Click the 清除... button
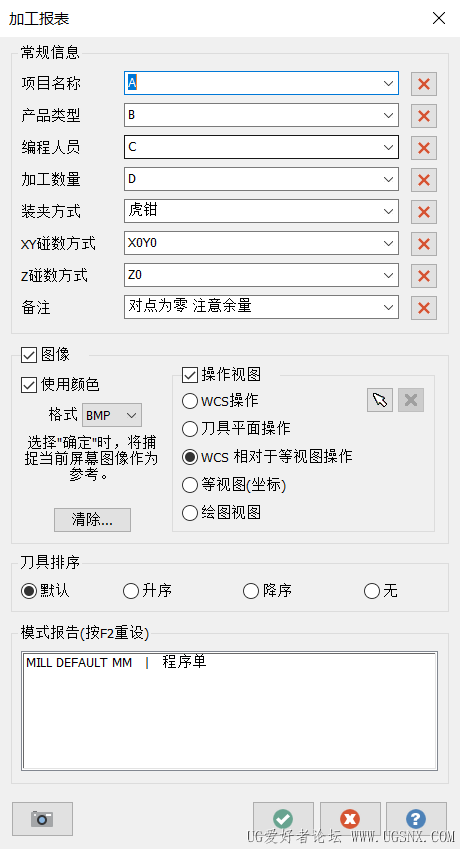This screenshot has width=460, height=849. [93, 520]
